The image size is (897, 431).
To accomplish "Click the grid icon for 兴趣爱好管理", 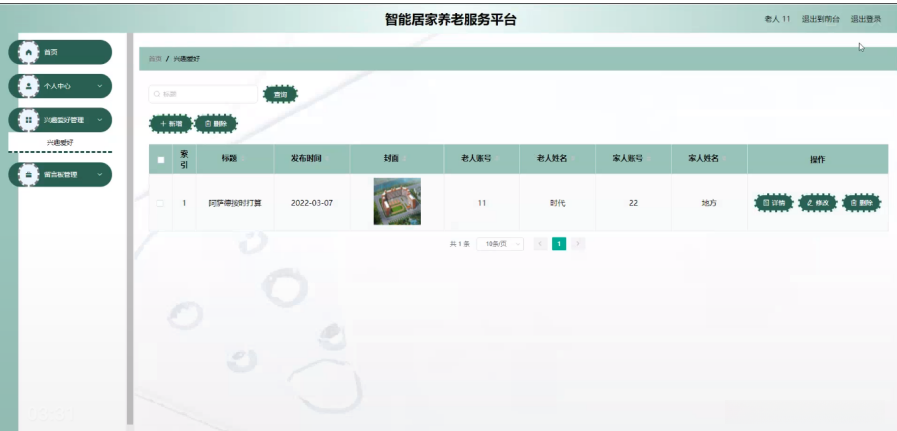I will [29, 120].
